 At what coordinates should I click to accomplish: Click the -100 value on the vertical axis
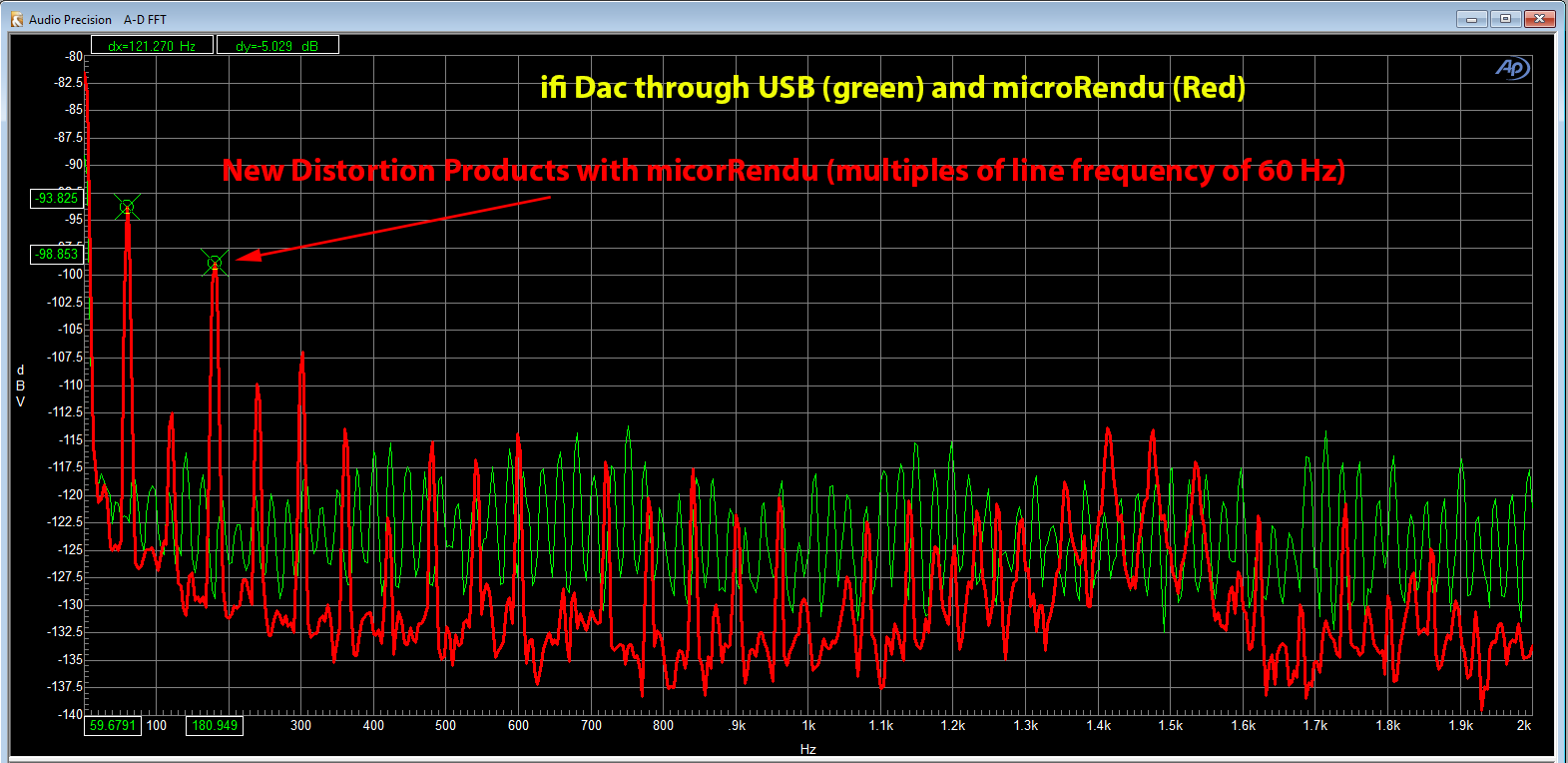[70, 274]
